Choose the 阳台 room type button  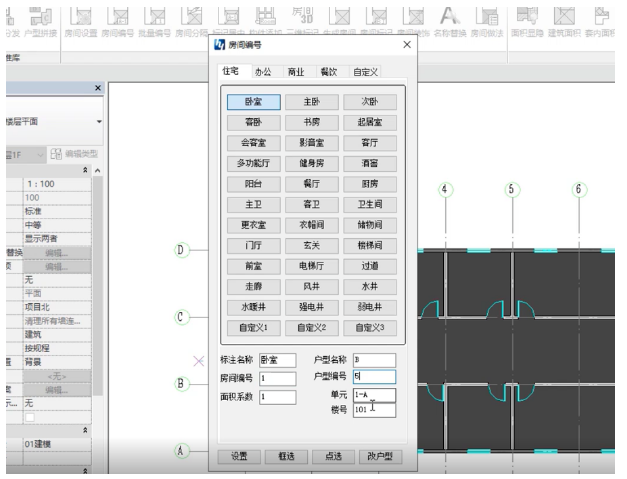(x=254, y=184)
